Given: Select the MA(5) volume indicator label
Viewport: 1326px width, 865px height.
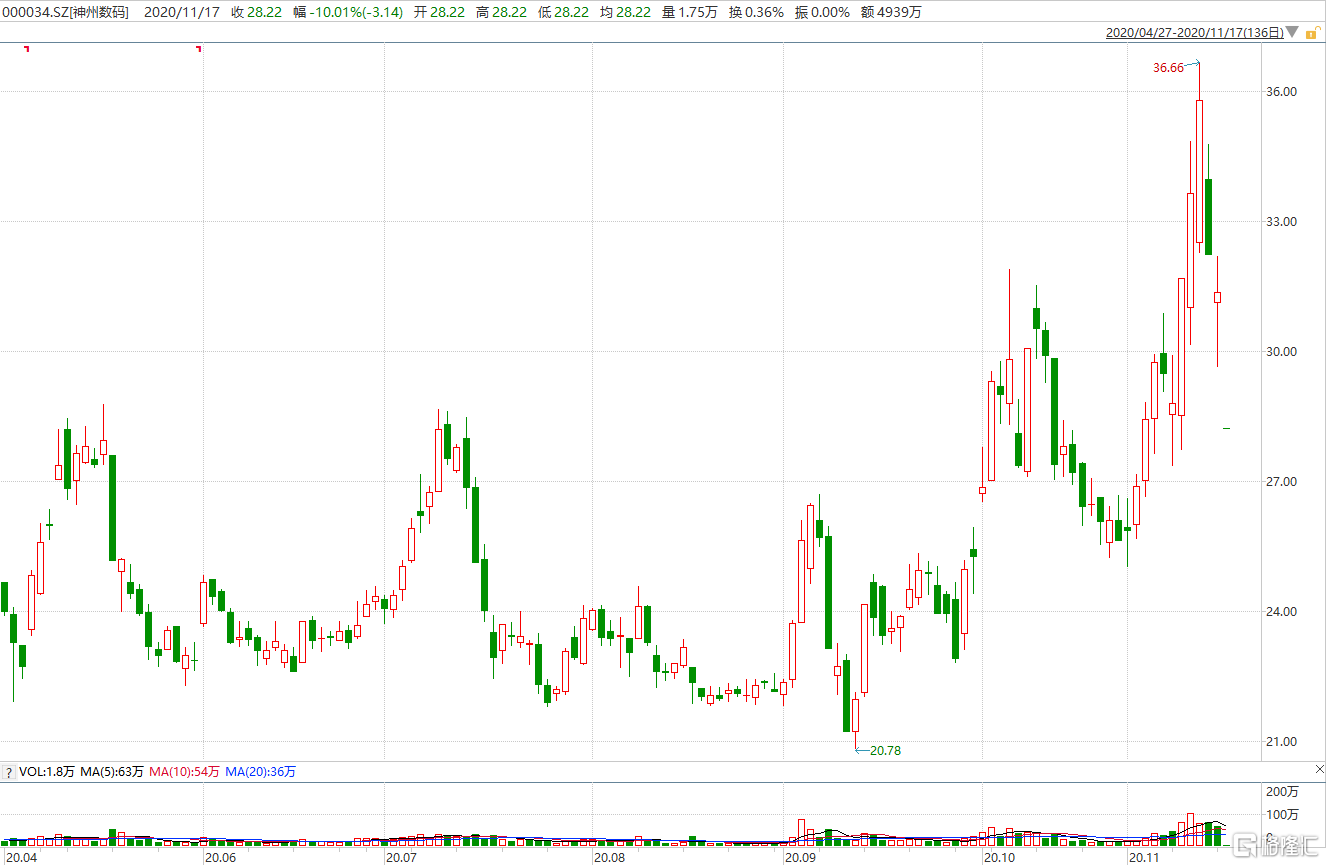Looking at the screenshot, I should tap(112, 772).
